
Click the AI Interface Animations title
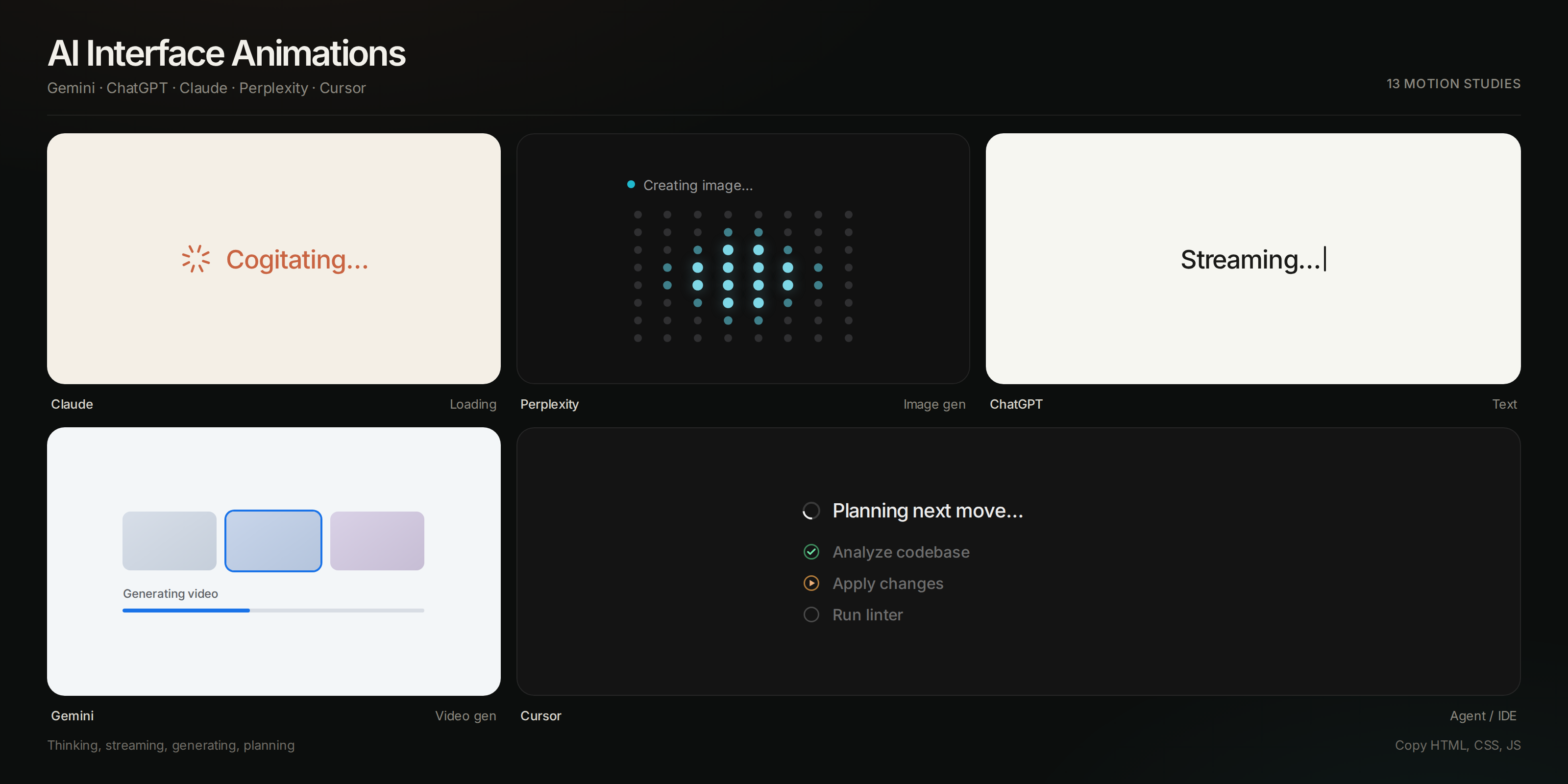click(x=226, y=53)
